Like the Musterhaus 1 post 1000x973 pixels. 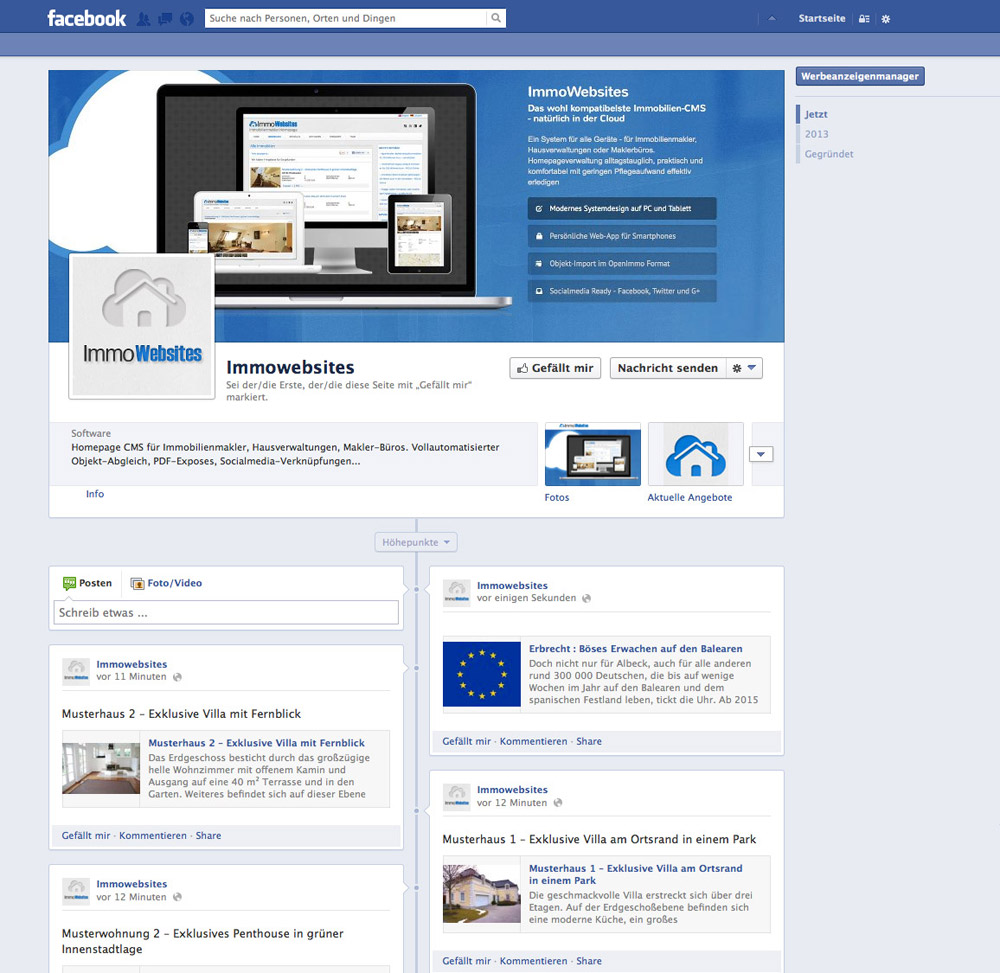click(466, 961)
